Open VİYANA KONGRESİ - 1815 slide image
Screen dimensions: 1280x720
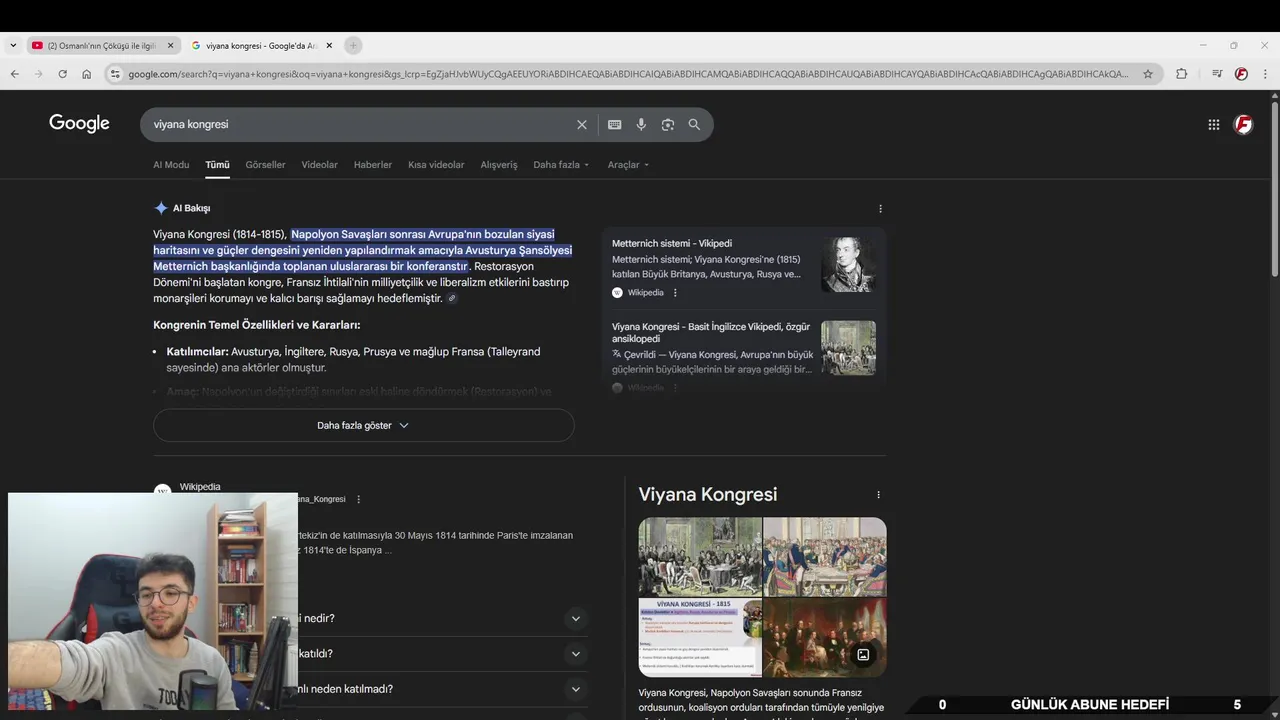pyautogui.click(x=700, y=637)
